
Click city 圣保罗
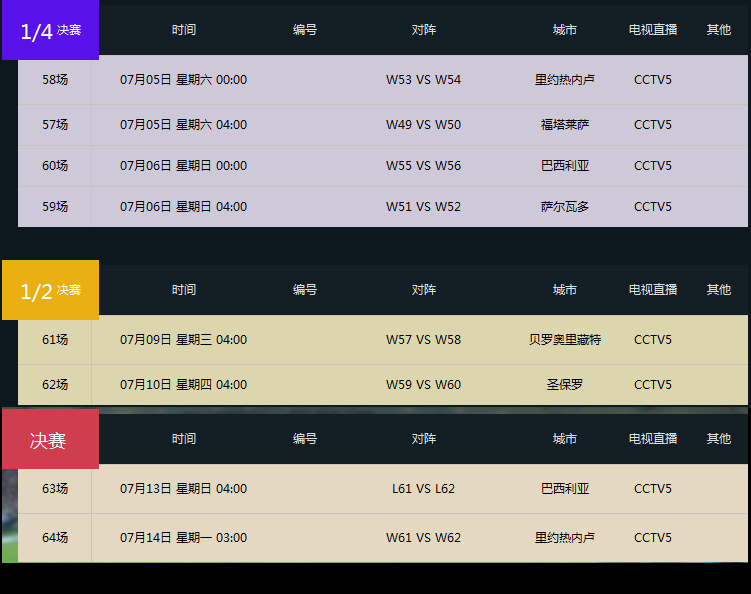pos(565,385)
